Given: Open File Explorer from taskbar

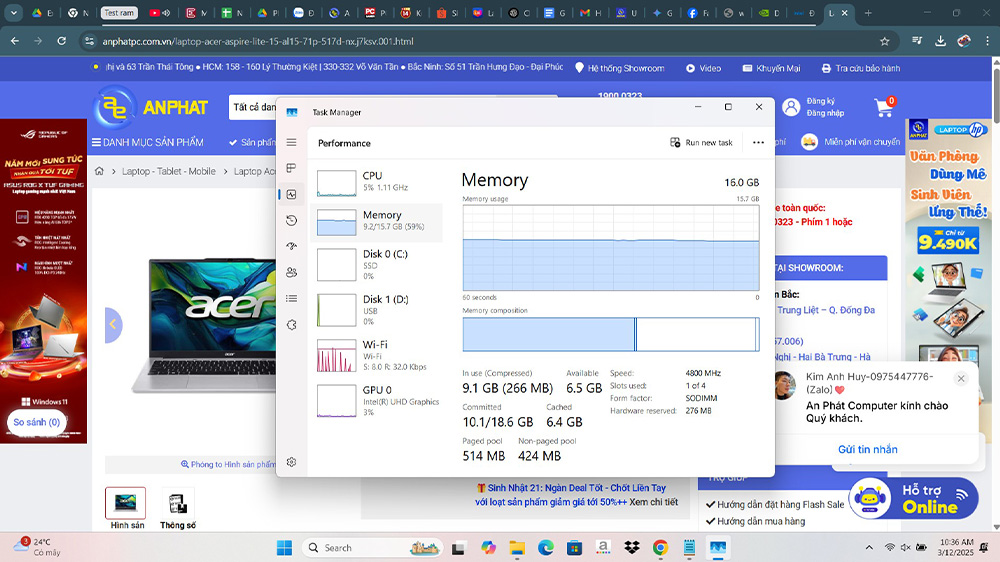Looking at the screenshot, I should (x=517, y=547).
